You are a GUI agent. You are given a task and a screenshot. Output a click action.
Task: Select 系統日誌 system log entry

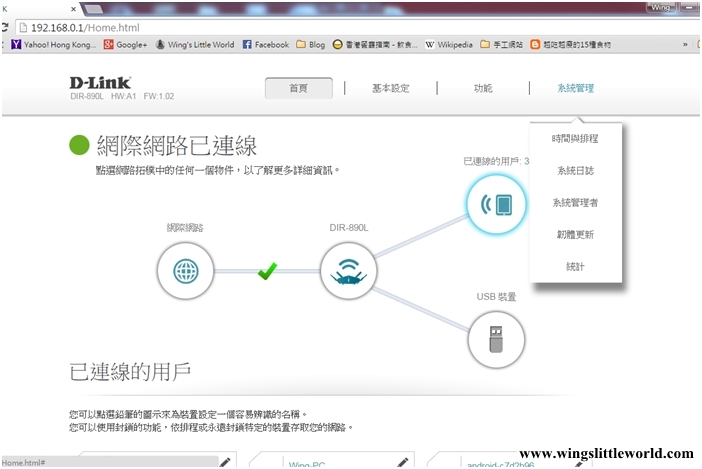(575, 171)
